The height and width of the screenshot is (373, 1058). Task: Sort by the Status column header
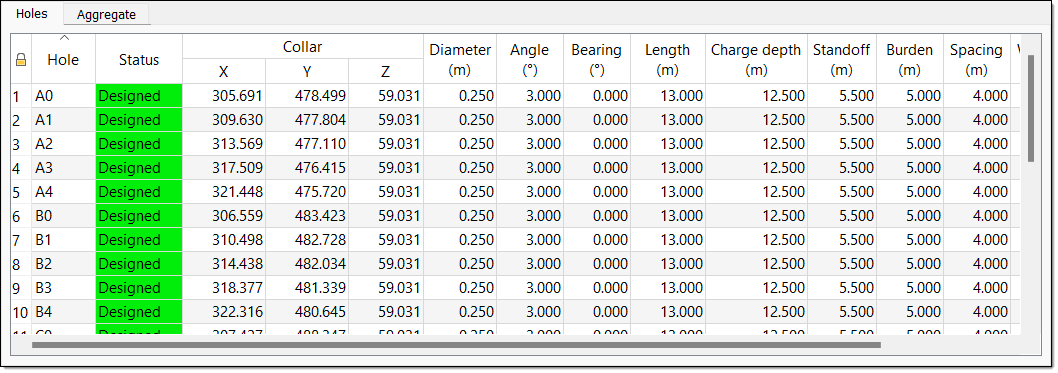[139, 59]
